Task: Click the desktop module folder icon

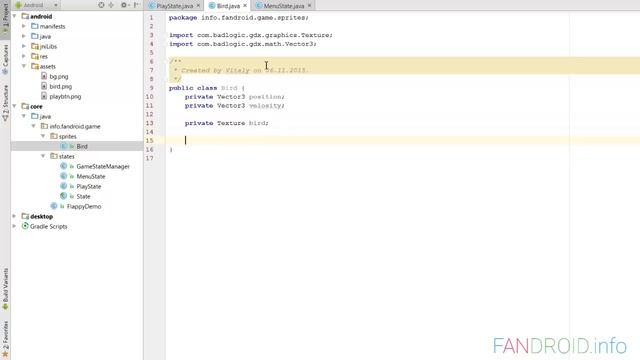Action: (25, 216)
